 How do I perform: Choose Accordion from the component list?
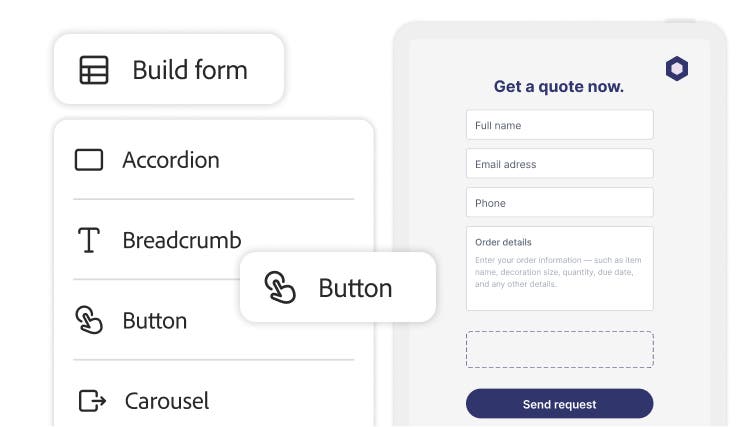[170, 160]
